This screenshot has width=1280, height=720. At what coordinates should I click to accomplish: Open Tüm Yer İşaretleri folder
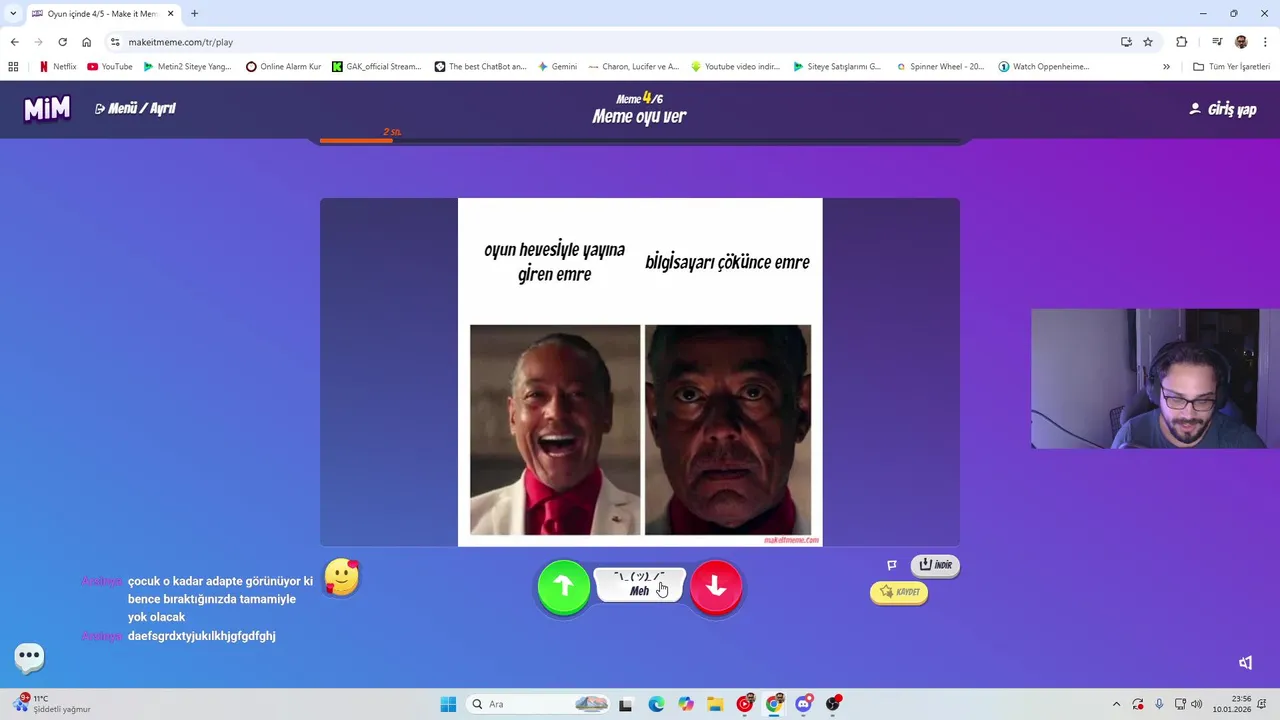coord(1231,67)
